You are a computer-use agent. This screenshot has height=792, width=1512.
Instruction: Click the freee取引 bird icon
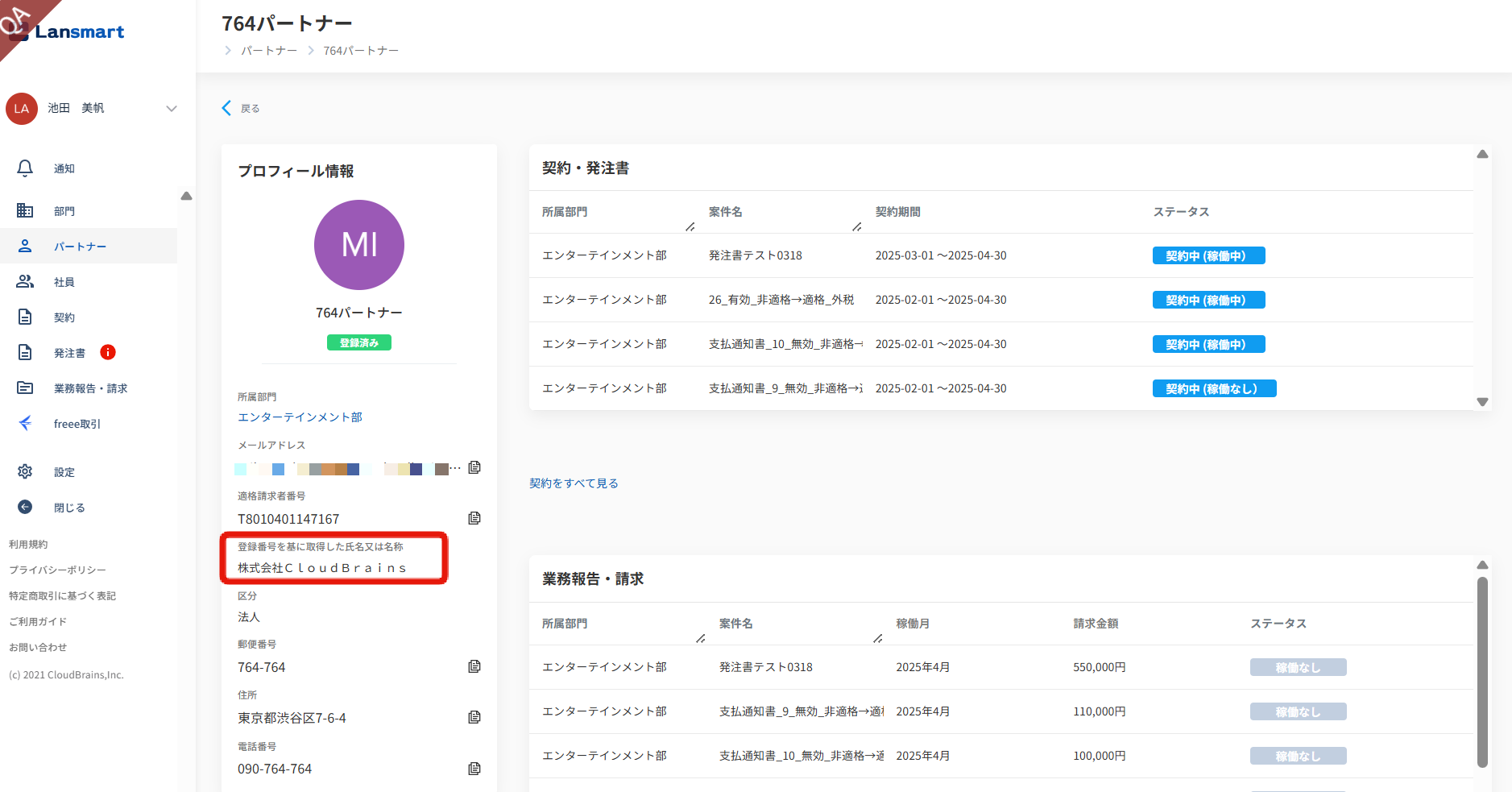coord(25,424)
